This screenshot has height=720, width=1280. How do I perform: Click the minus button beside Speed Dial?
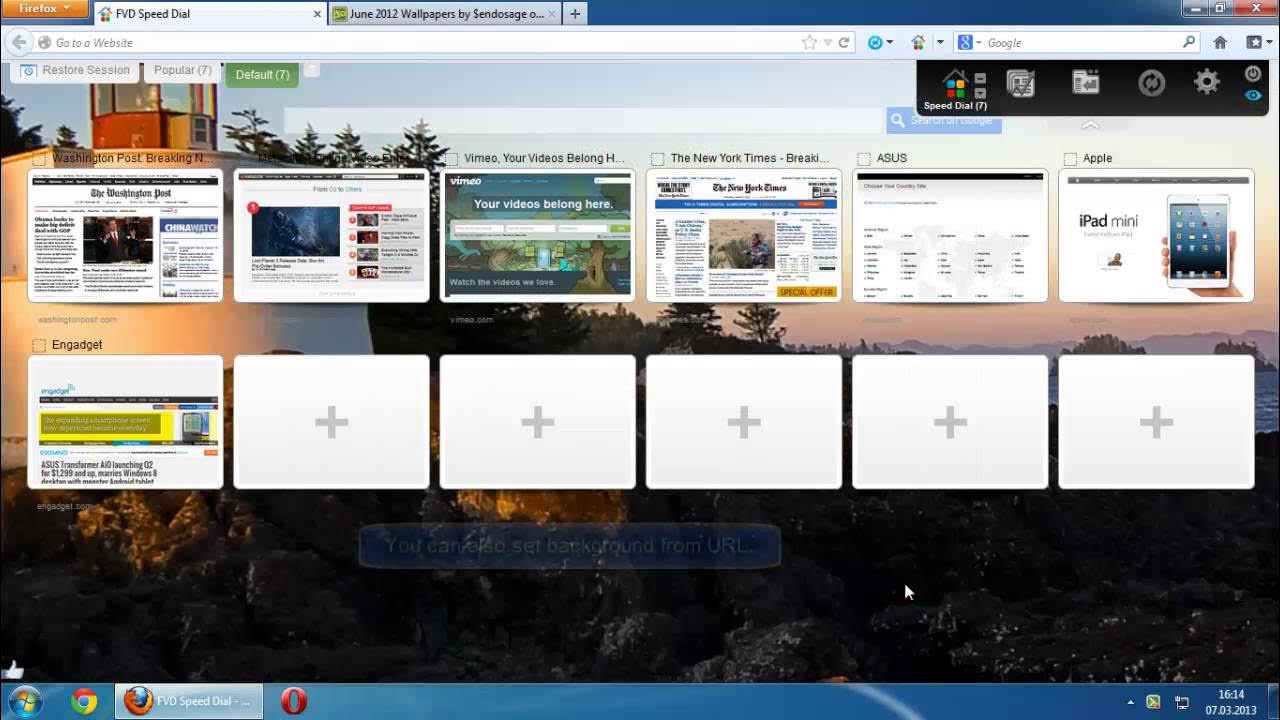tap(980, 78)
